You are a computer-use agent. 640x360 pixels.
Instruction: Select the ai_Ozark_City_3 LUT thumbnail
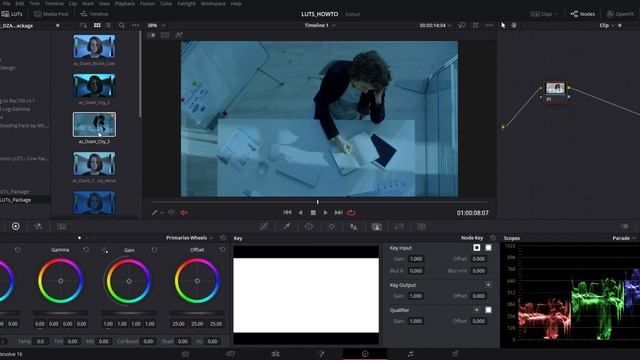point(94,124)
